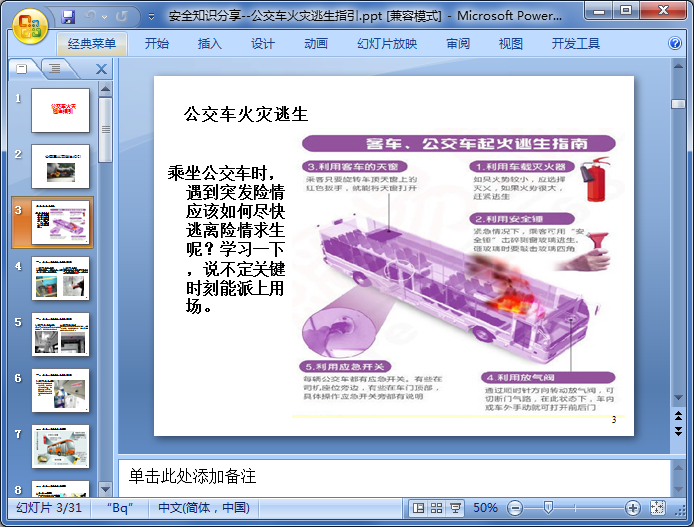
Task: Open the 视图 ribbon tab
Action: pos(511,43)
